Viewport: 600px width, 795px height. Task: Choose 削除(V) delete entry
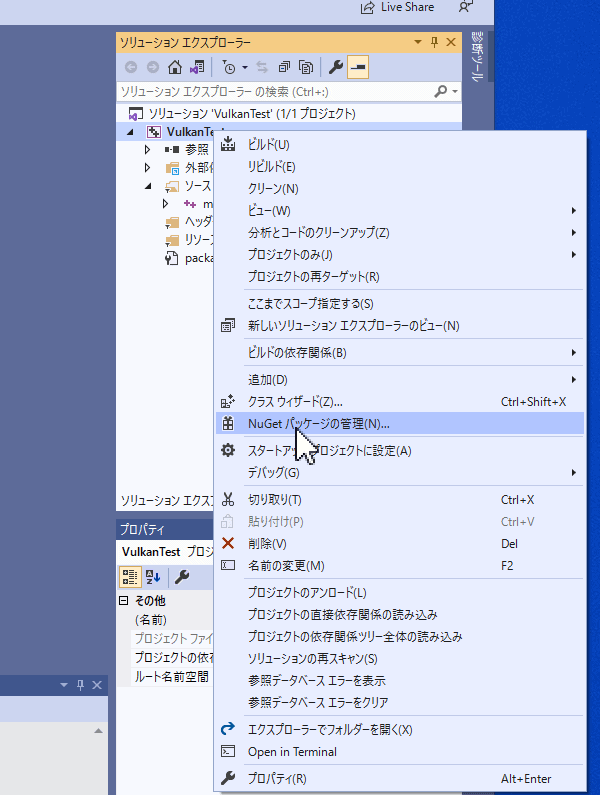click(400, 544)
